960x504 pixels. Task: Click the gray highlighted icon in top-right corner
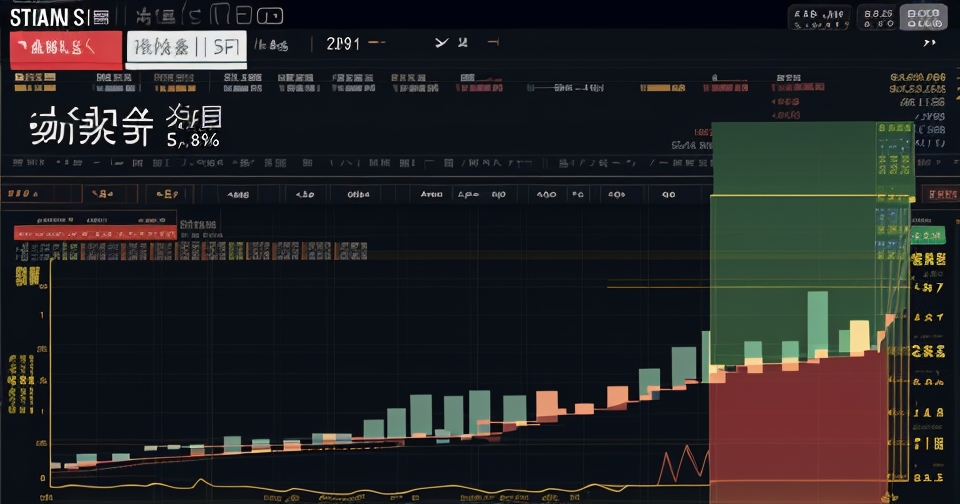click(922, 17)
